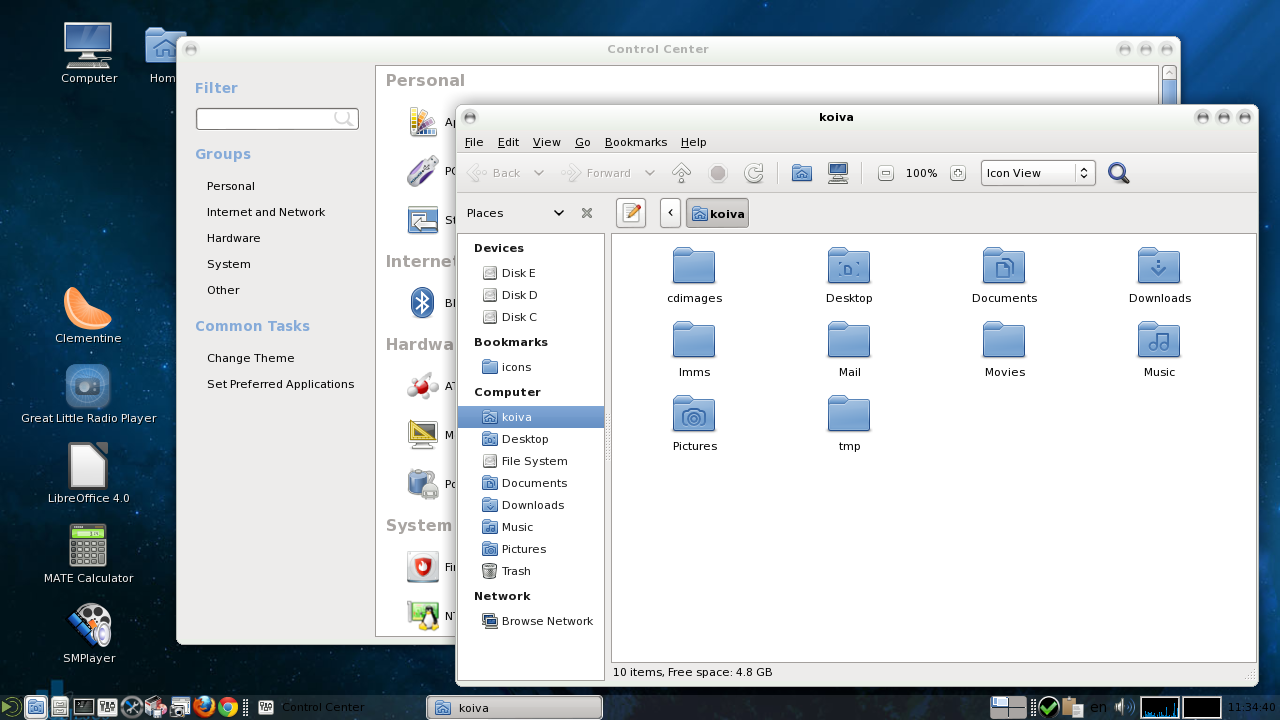1280x720 pixels.
Task: Select the Hardware group in Control Center
Action: pyautogui.click(x=233, y=238)
